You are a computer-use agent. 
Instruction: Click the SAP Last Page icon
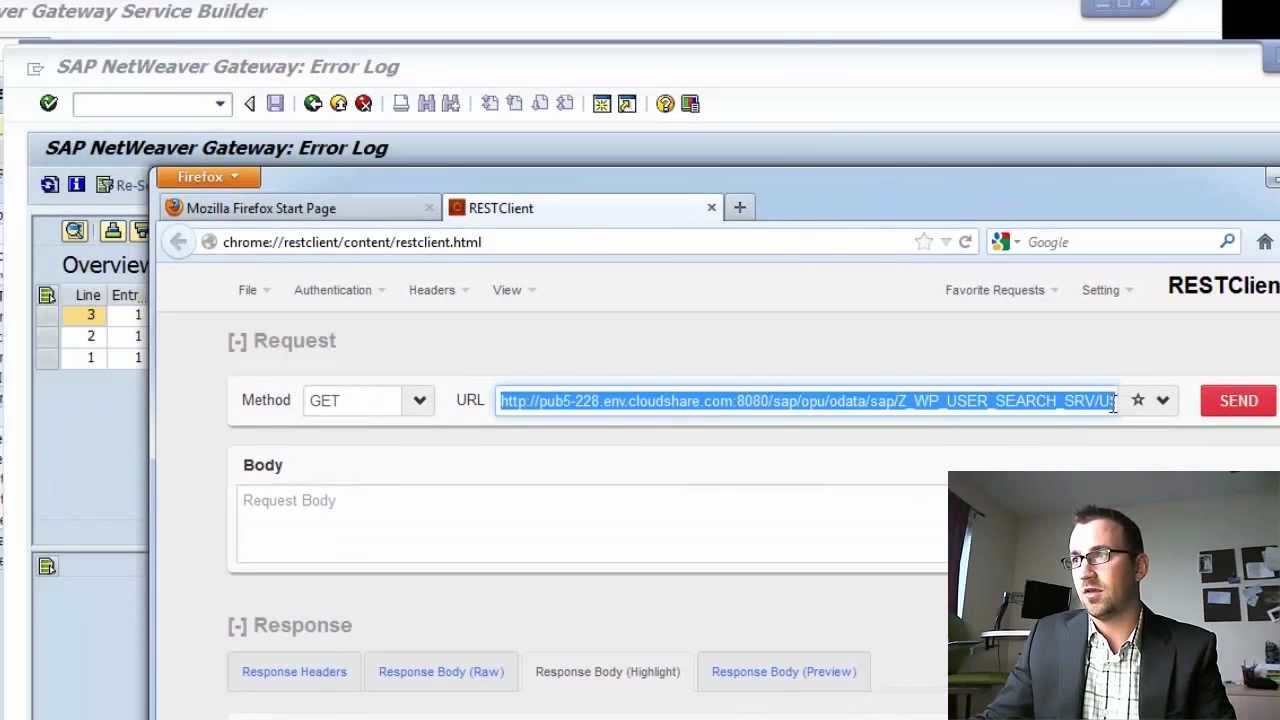click(x=565, y=103)
